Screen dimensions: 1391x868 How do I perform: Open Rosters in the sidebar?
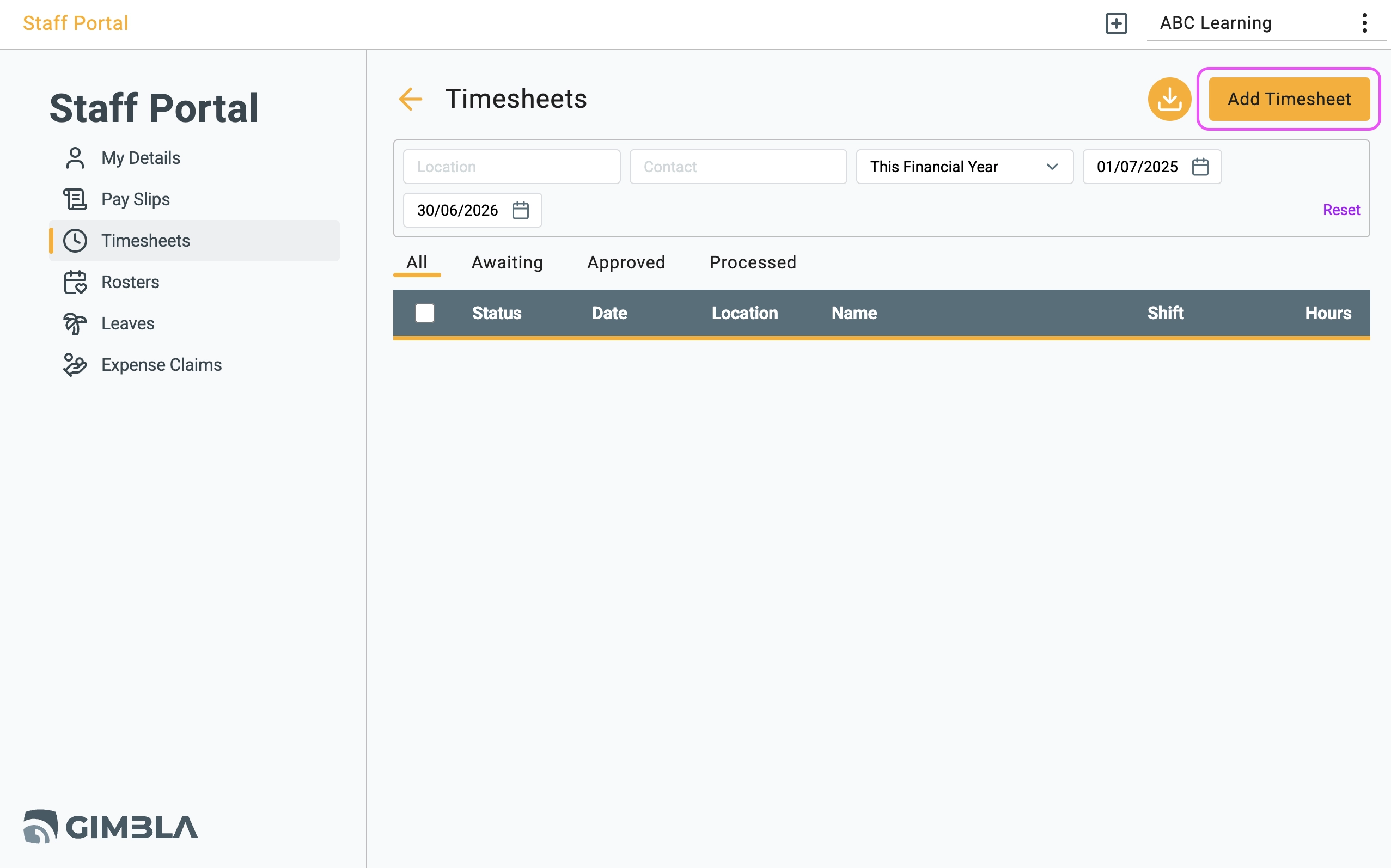coord(194,282)
